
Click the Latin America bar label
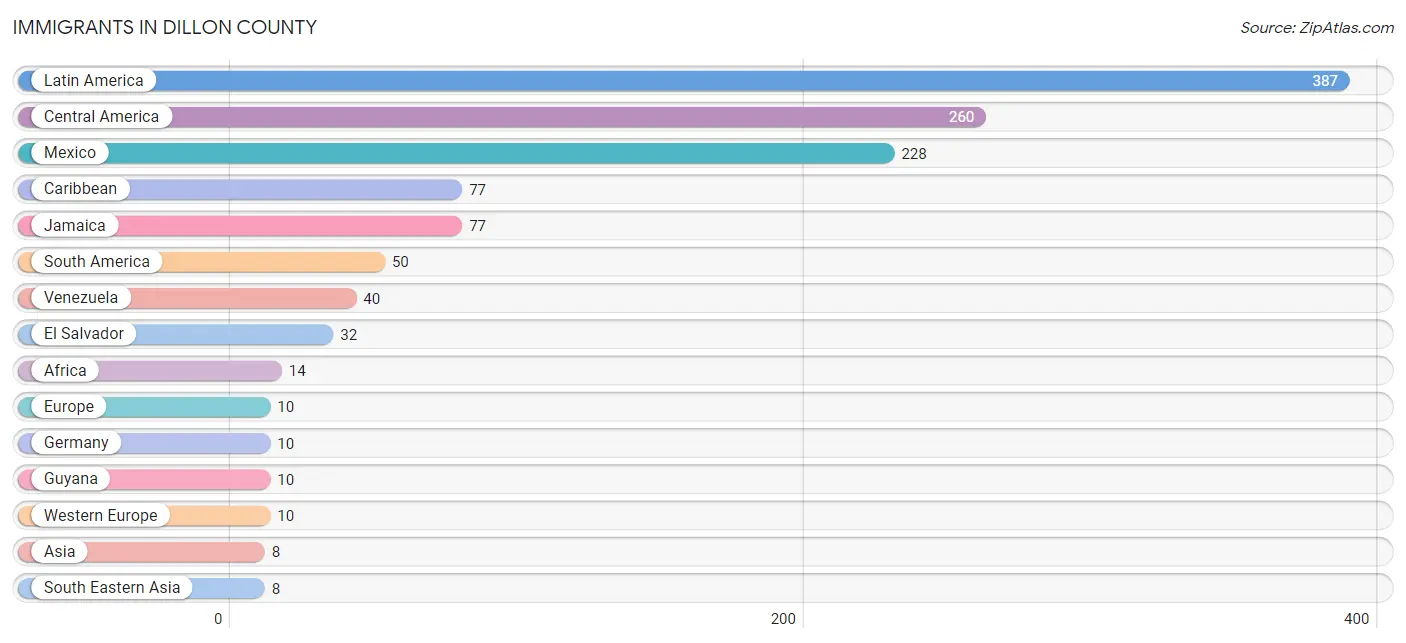[x=93, y=80]
